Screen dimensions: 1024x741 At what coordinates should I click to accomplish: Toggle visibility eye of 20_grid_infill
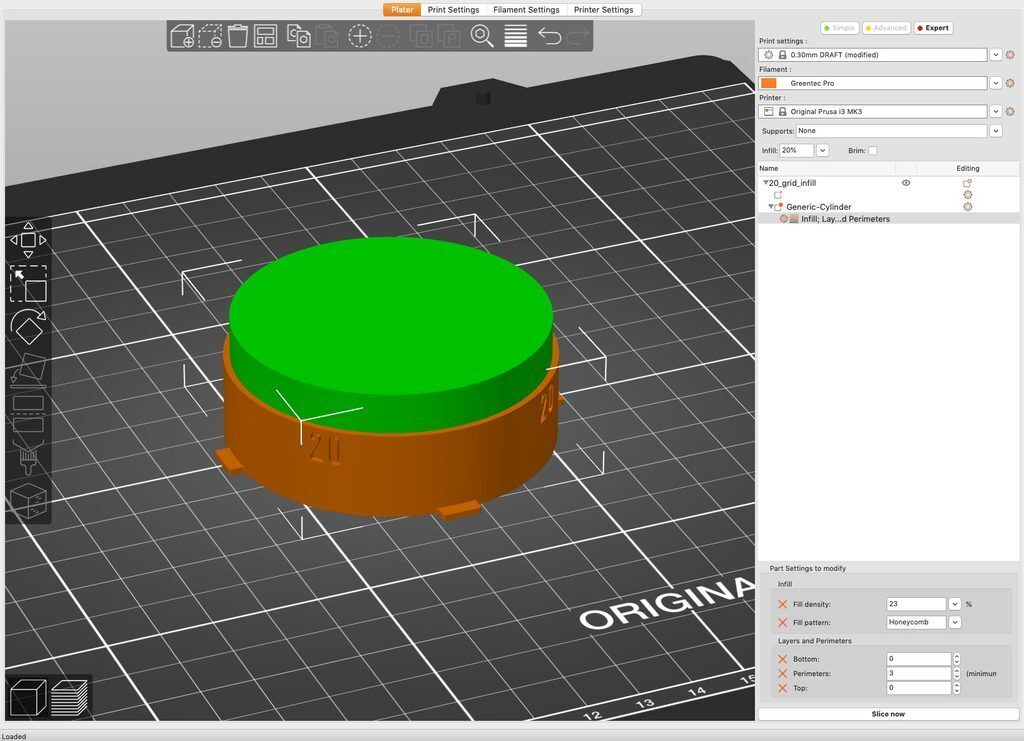coord(906,183)
